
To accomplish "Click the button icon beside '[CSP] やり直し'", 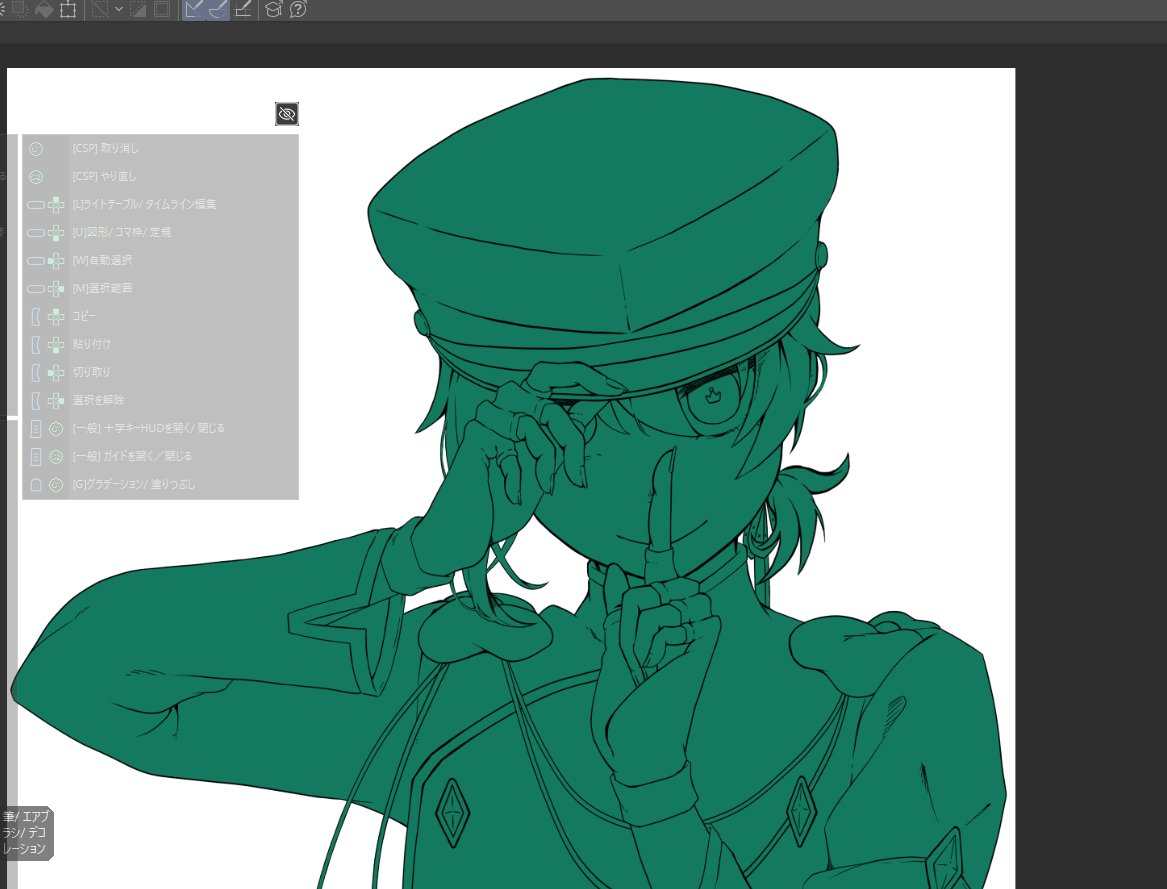I will [36, 176].
